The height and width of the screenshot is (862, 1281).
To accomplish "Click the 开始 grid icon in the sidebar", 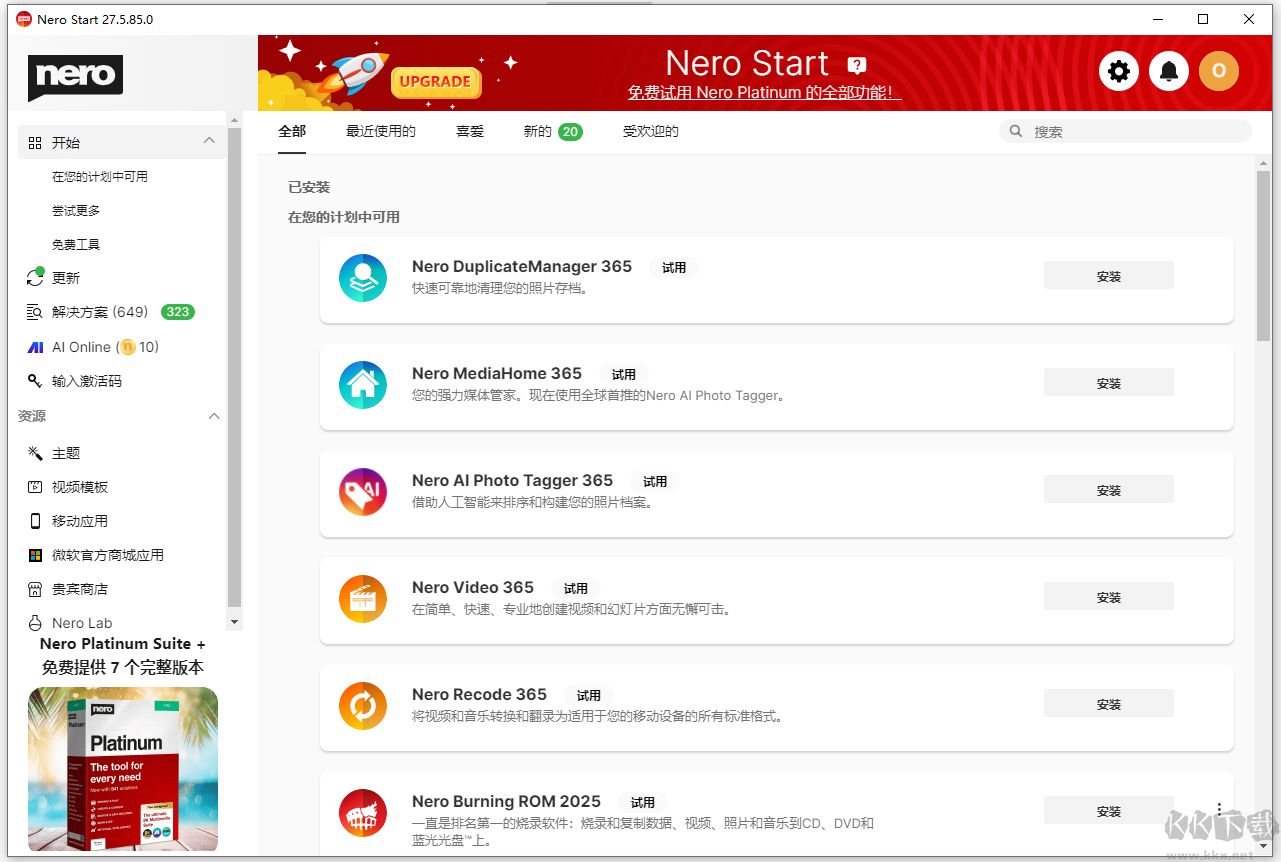I will coord(35,143).
